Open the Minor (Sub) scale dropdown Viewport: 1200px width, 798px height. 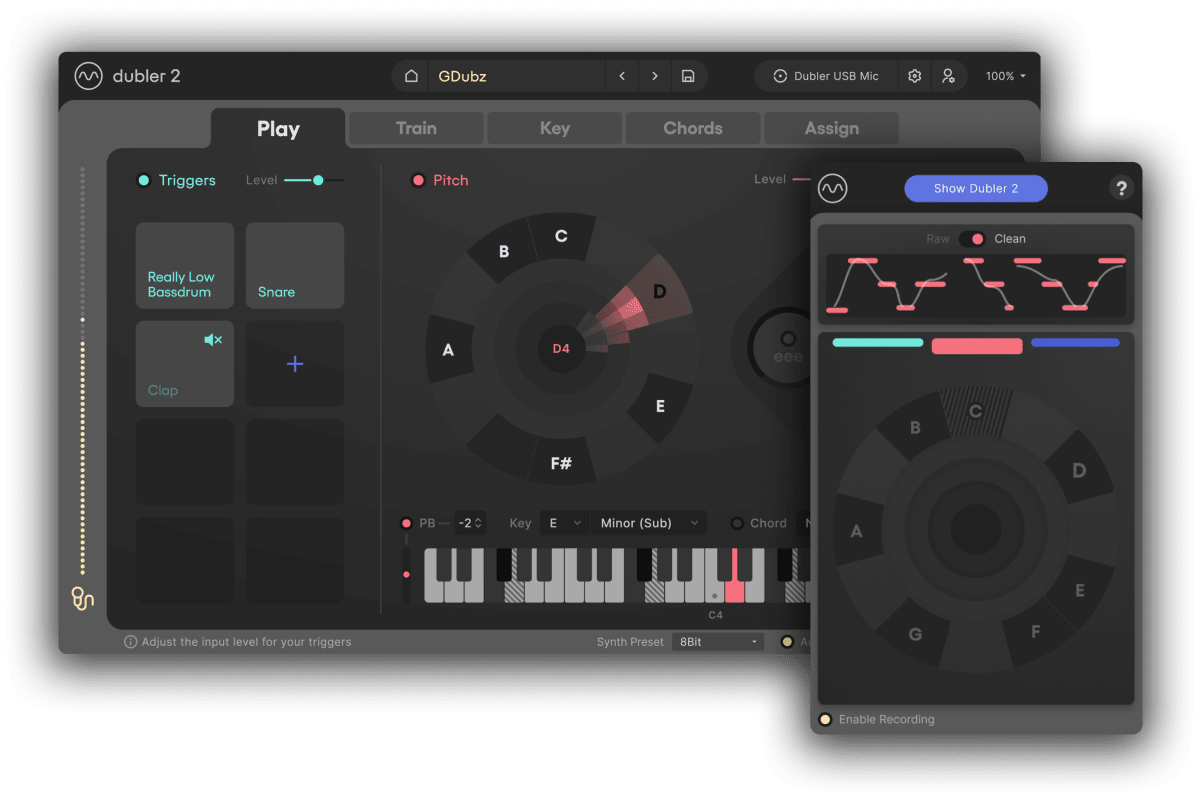click(648, 522)
